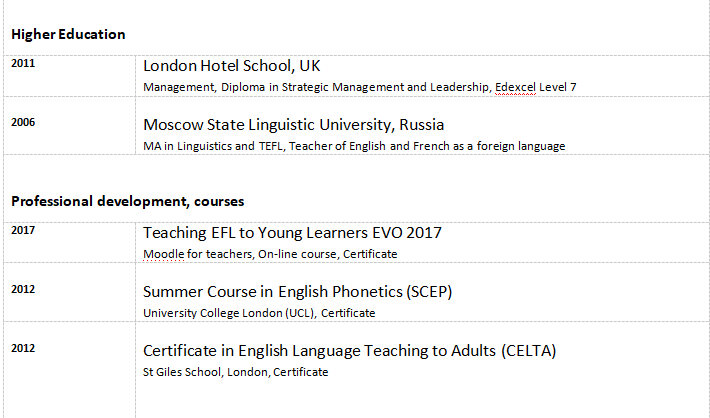Click St Giles School, London, Certificate

pos(235,372)
